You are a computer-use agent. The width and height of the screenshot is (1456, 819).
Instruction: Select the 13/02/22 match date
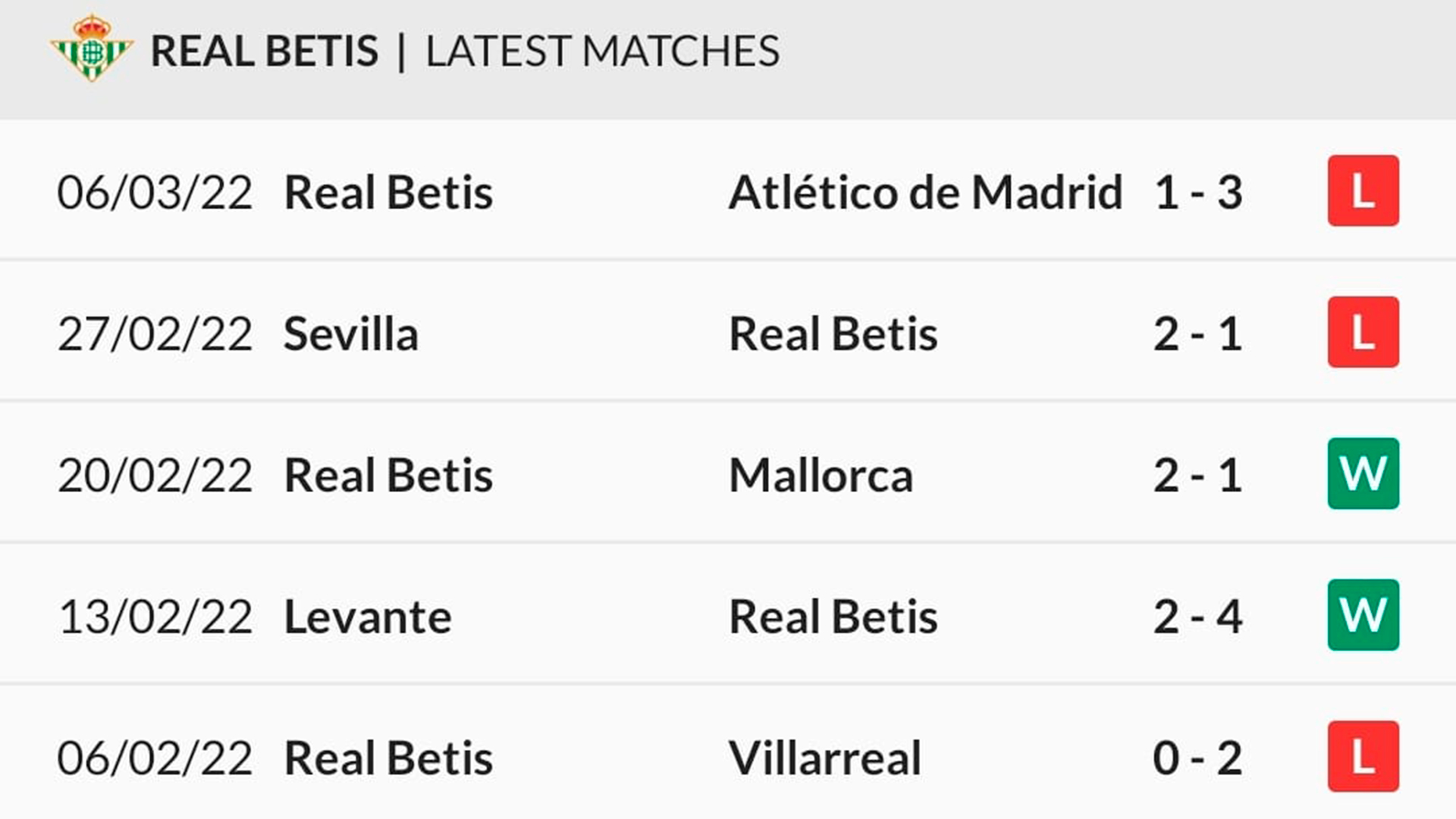155,617
